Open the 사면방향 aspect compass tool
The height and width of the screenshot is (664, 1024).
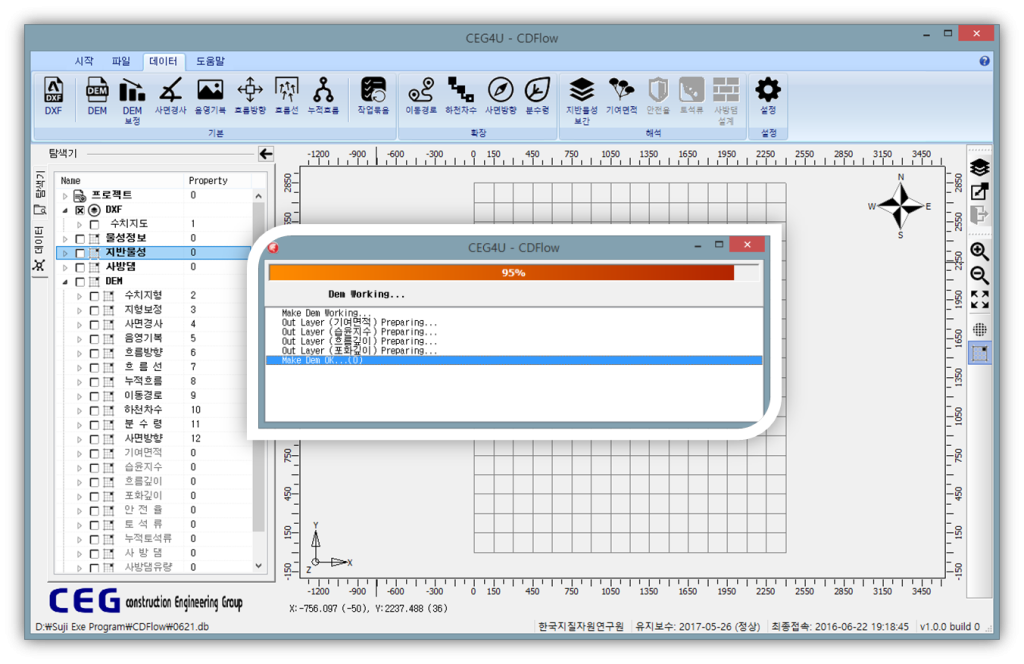point(501,96)
